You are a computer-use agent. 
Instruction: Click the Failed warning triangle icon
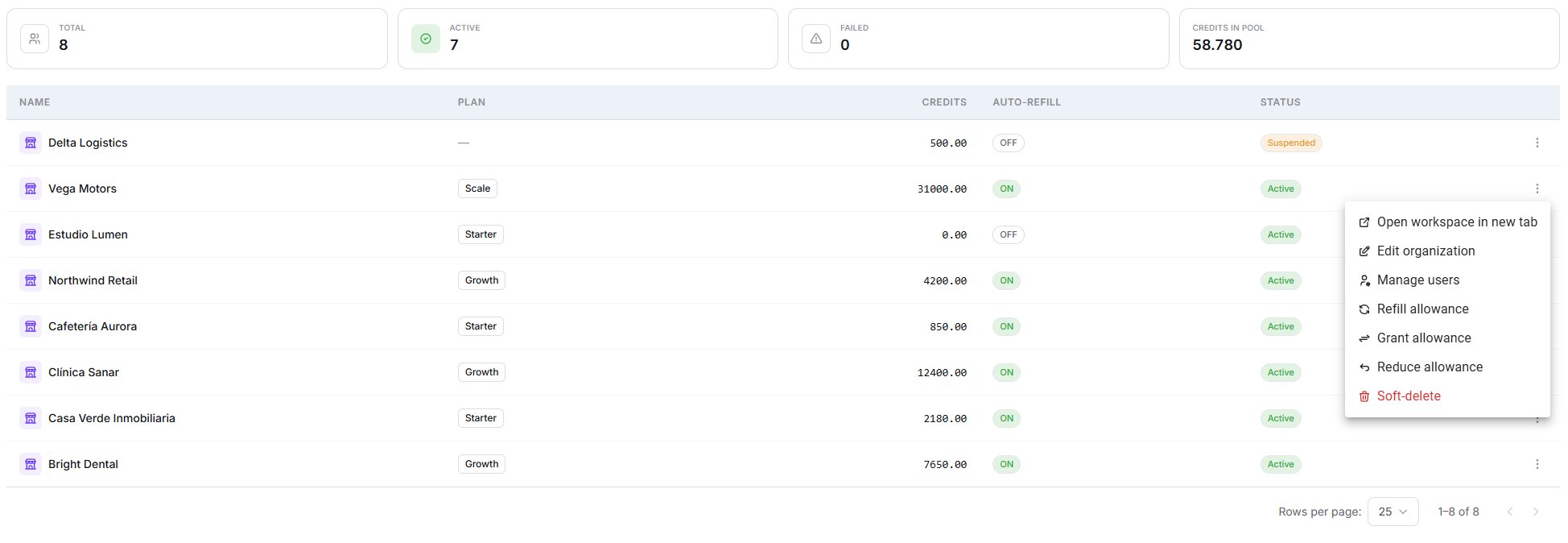816,39
